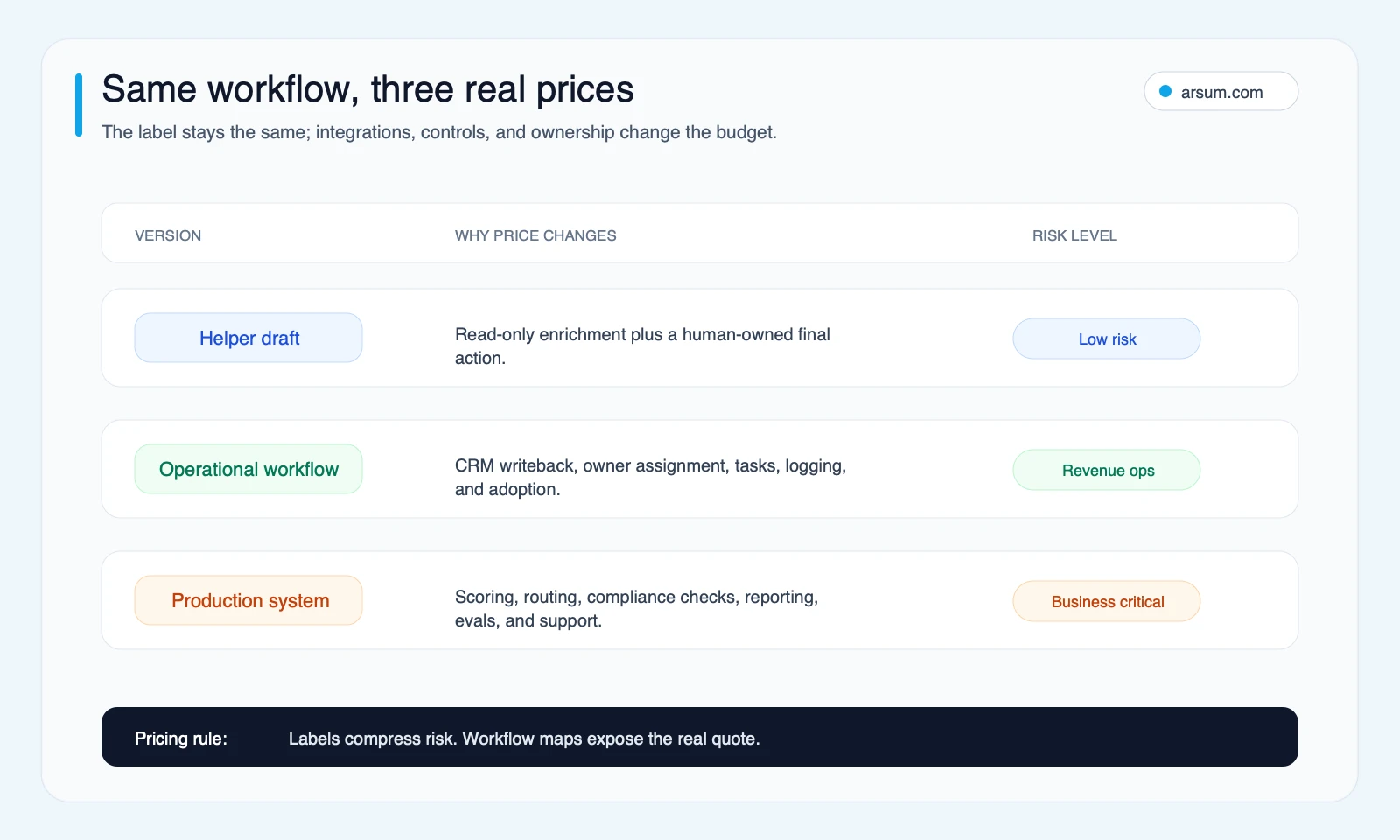The height and width of the screenshot is (840, 1400).
Task: Click the WHY PRICE CHANGES column header
Action: click(x=535, y=235)
